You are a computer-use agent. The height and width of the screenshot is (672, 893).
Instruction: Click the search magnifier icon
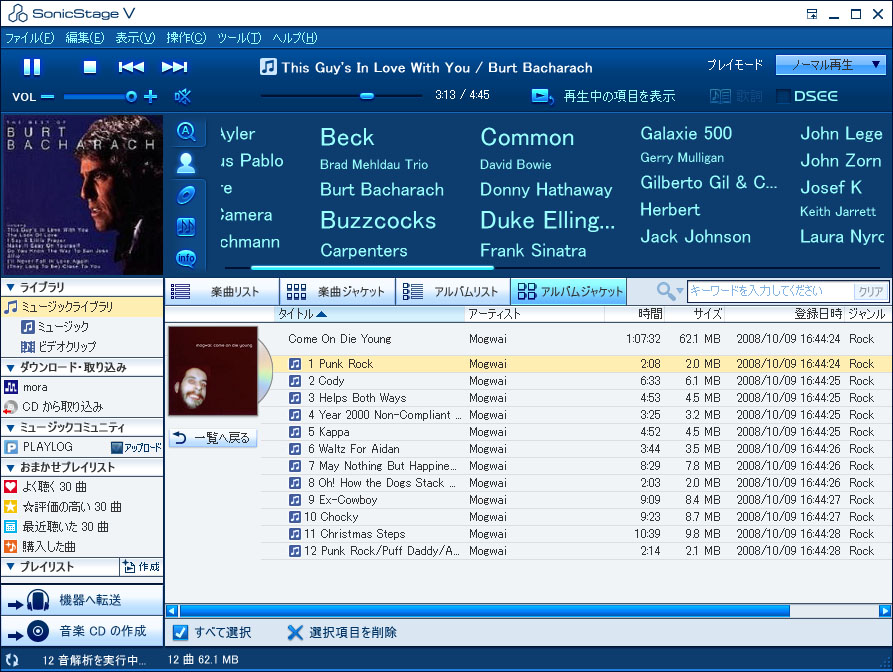[x=665, y=291]
